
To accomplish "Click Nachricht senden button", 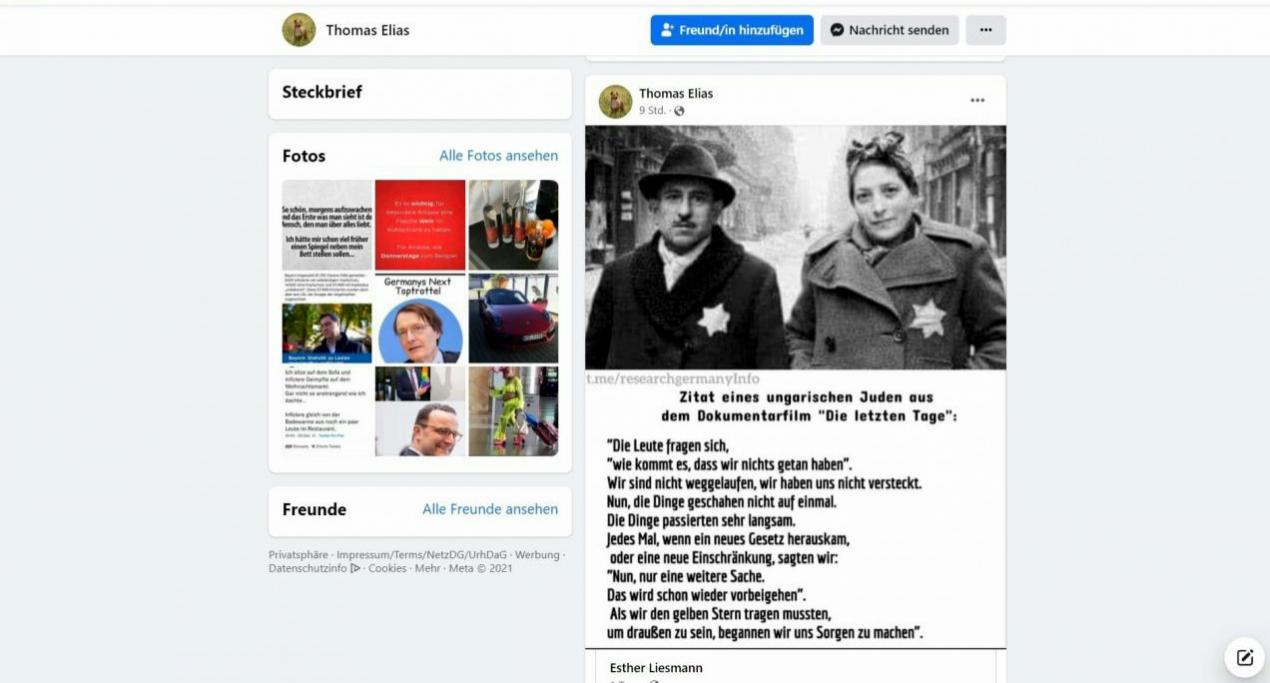I will 889,30.
